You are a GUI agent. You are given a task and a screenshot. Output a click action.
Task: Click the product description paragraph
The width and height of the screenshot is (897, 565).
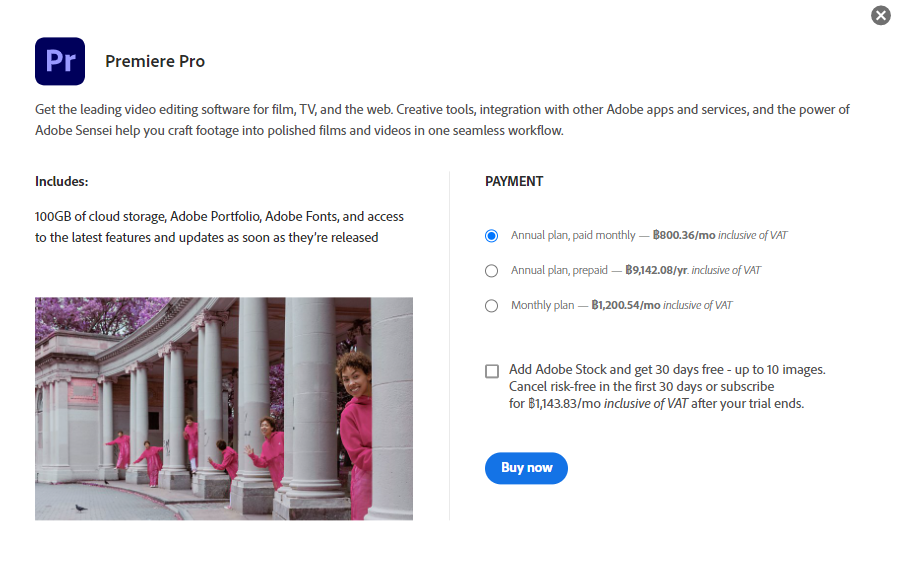pos(442,120)
